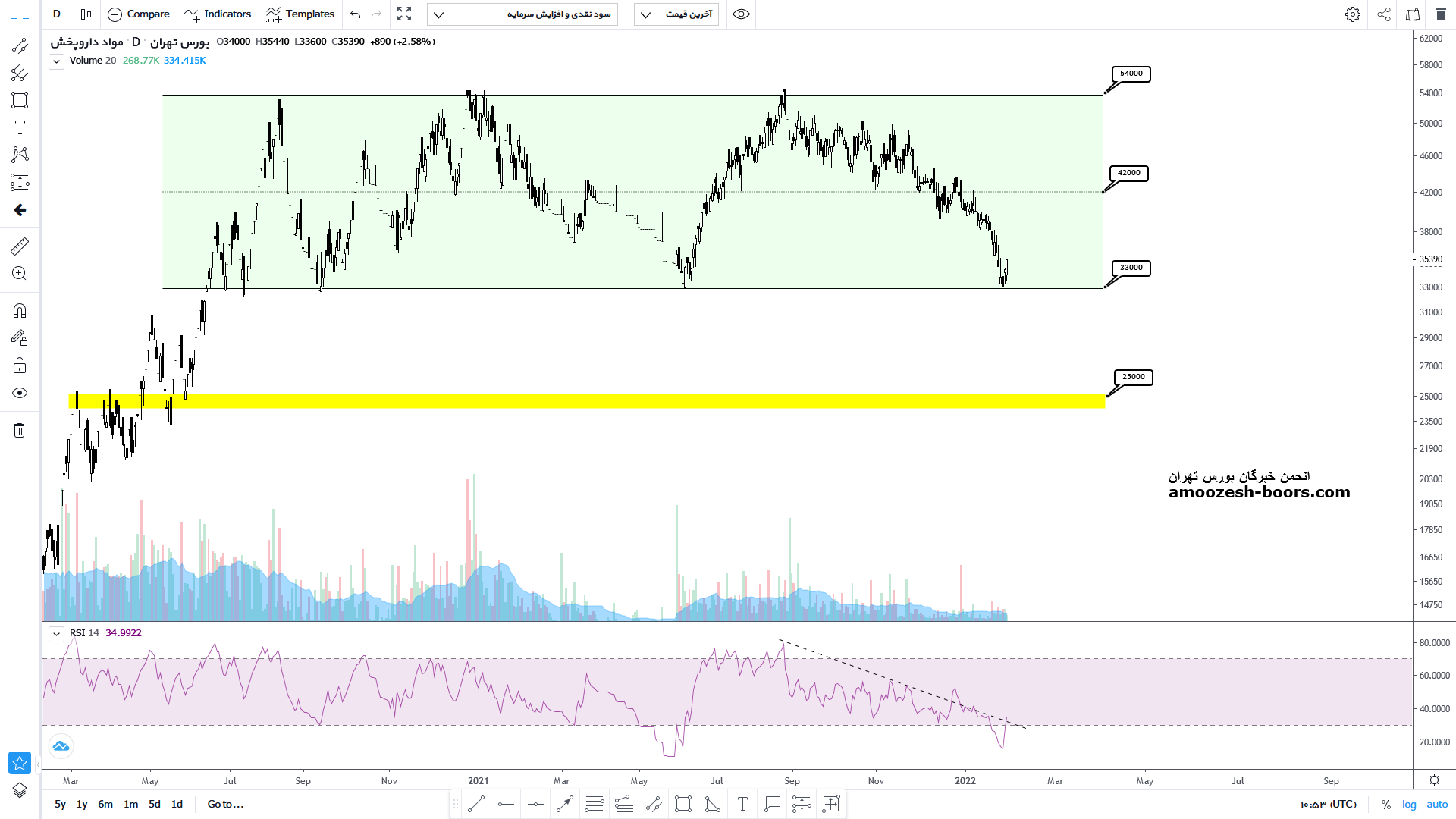The height and width of the screenshot is (819, 1456).
Task: Click the trash bin remove drawings icon
Action: pos(20,431)
